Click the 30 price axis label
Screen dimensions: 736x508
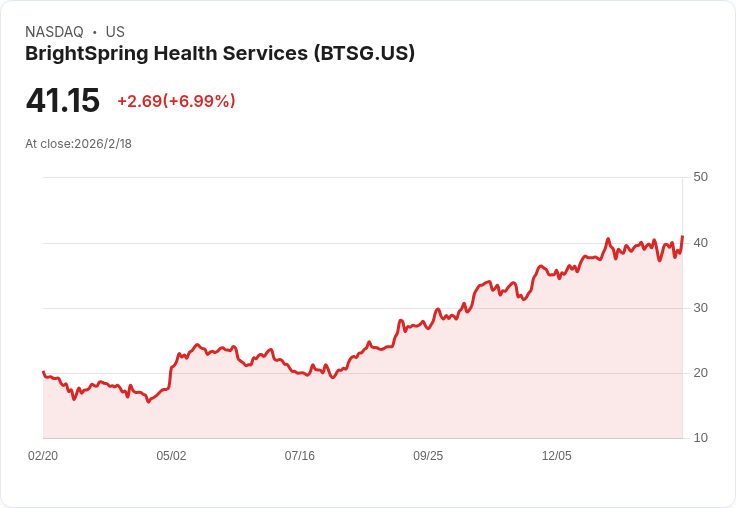coord(700,308)
